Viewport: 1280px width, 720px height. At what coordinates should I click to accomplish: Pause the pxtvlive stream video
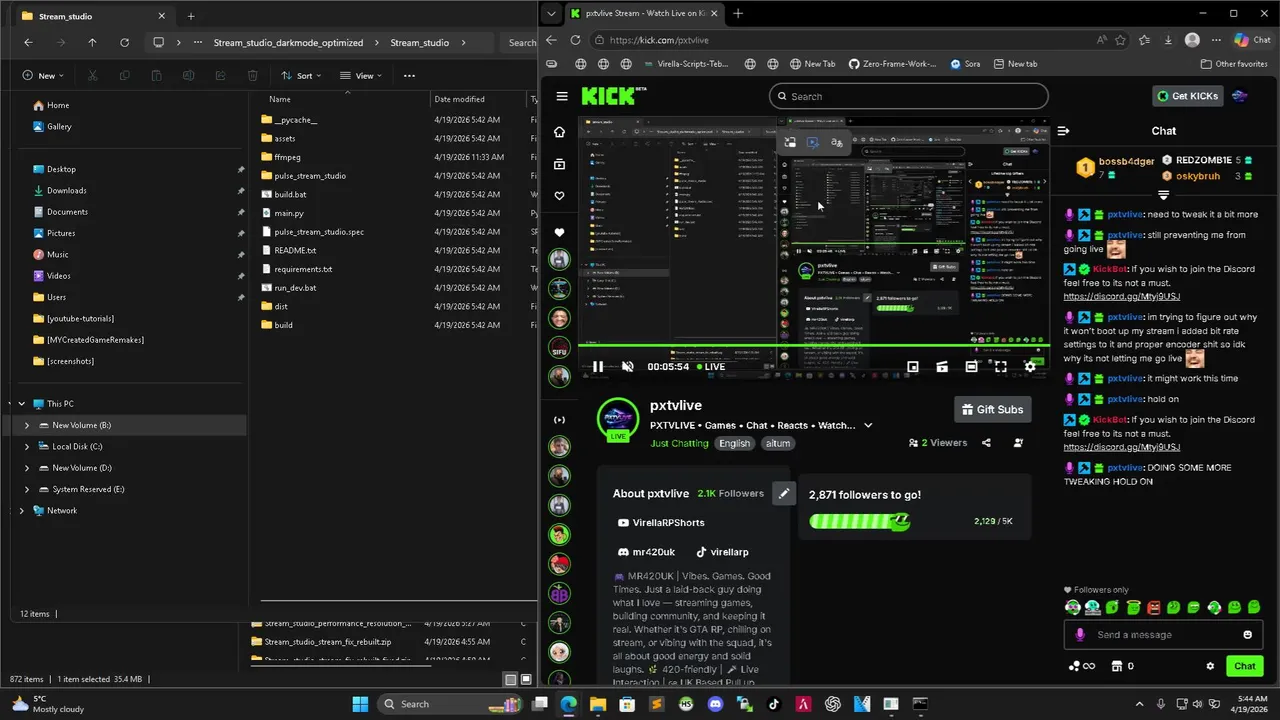coord(598,367)
